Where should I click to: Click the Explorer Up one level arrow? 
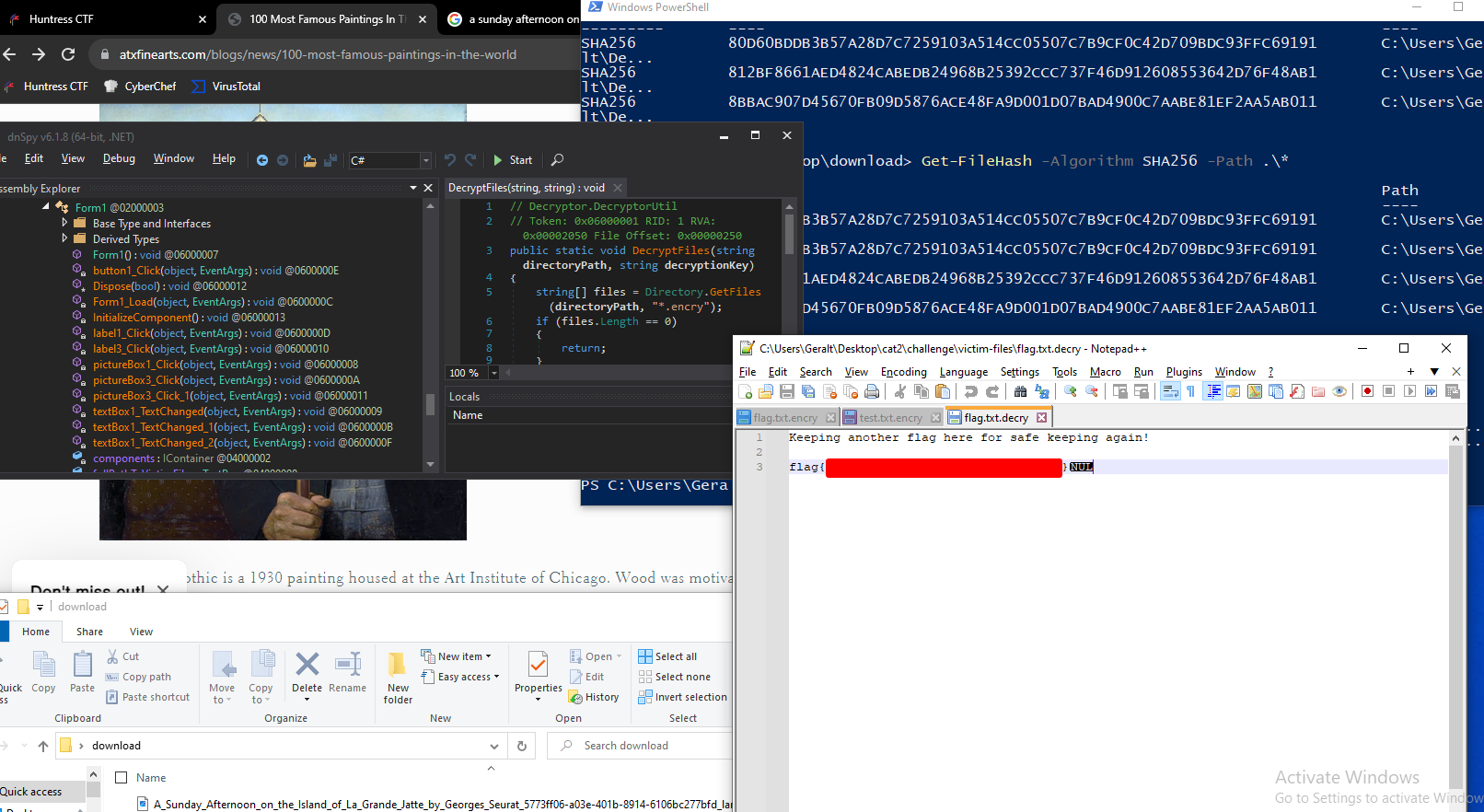43,746
